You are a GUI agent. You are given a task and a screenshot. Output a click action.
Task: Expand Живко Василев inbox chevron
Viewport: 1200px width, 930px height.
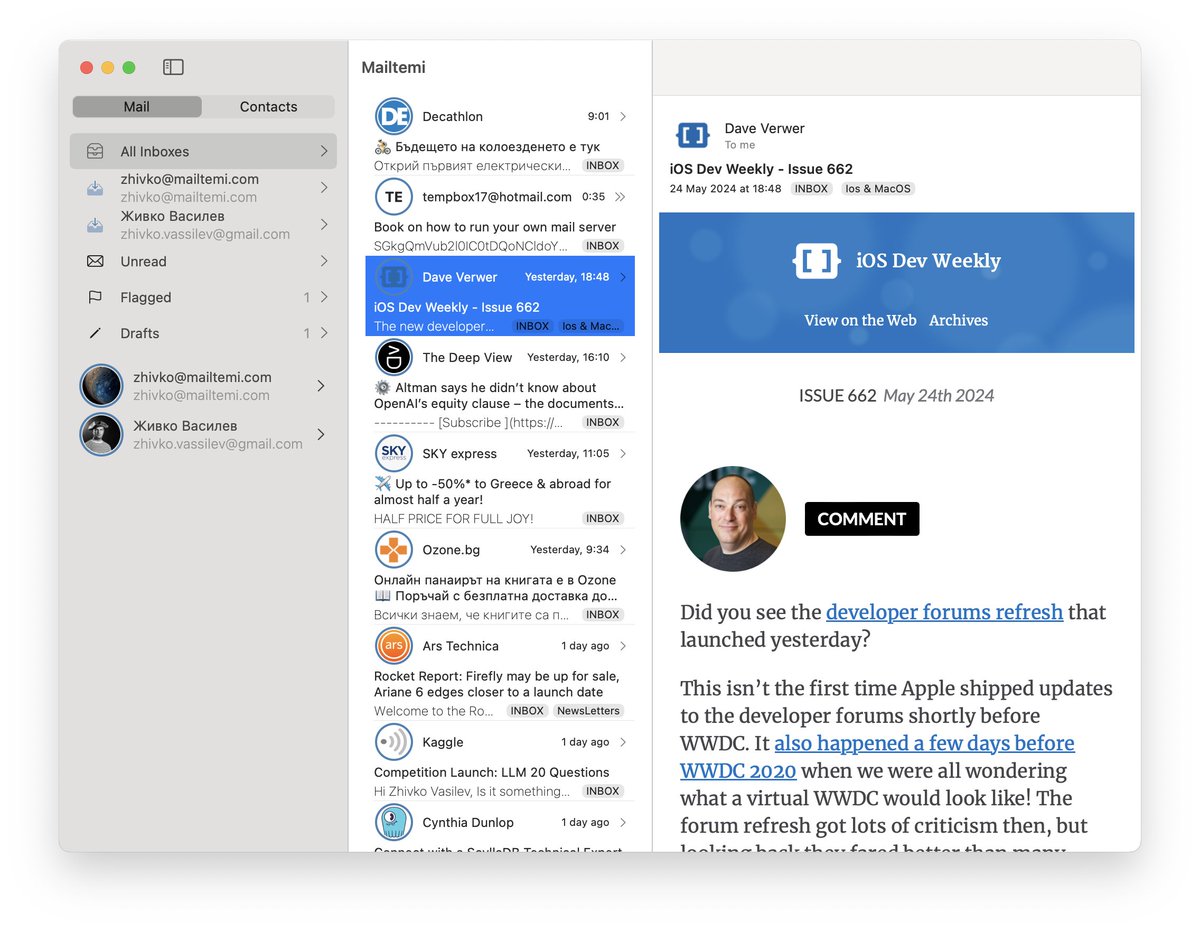[x=324, y=225]
